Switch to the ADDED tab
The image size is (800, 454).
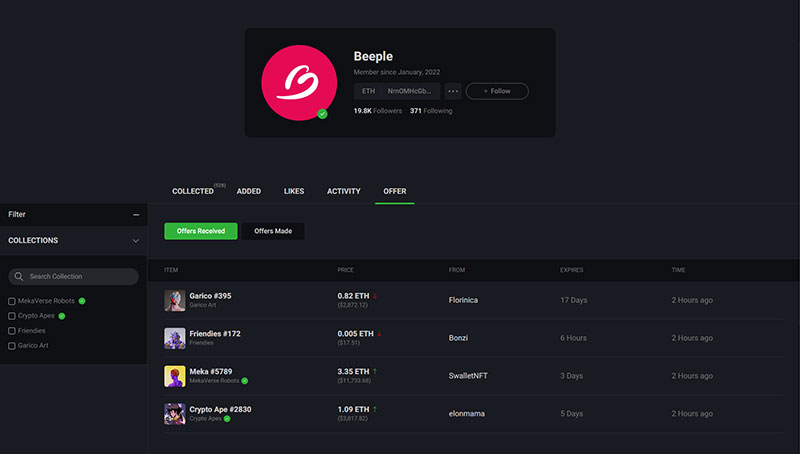tap(248, 191)
